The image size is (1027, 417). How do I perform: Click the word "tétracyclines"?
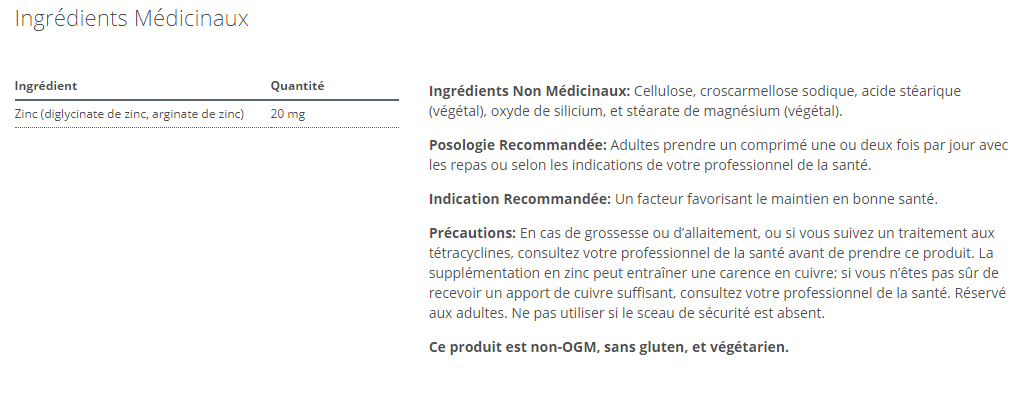[470, 253]
